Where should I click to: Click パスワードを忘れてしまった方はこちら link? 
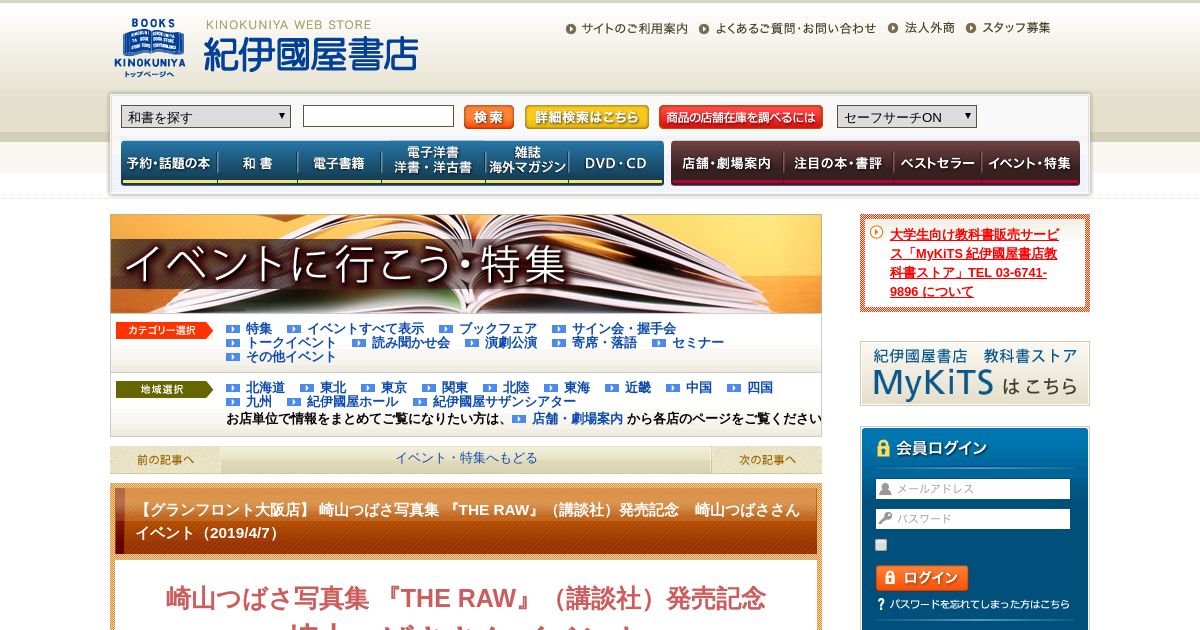coord(979,604)
